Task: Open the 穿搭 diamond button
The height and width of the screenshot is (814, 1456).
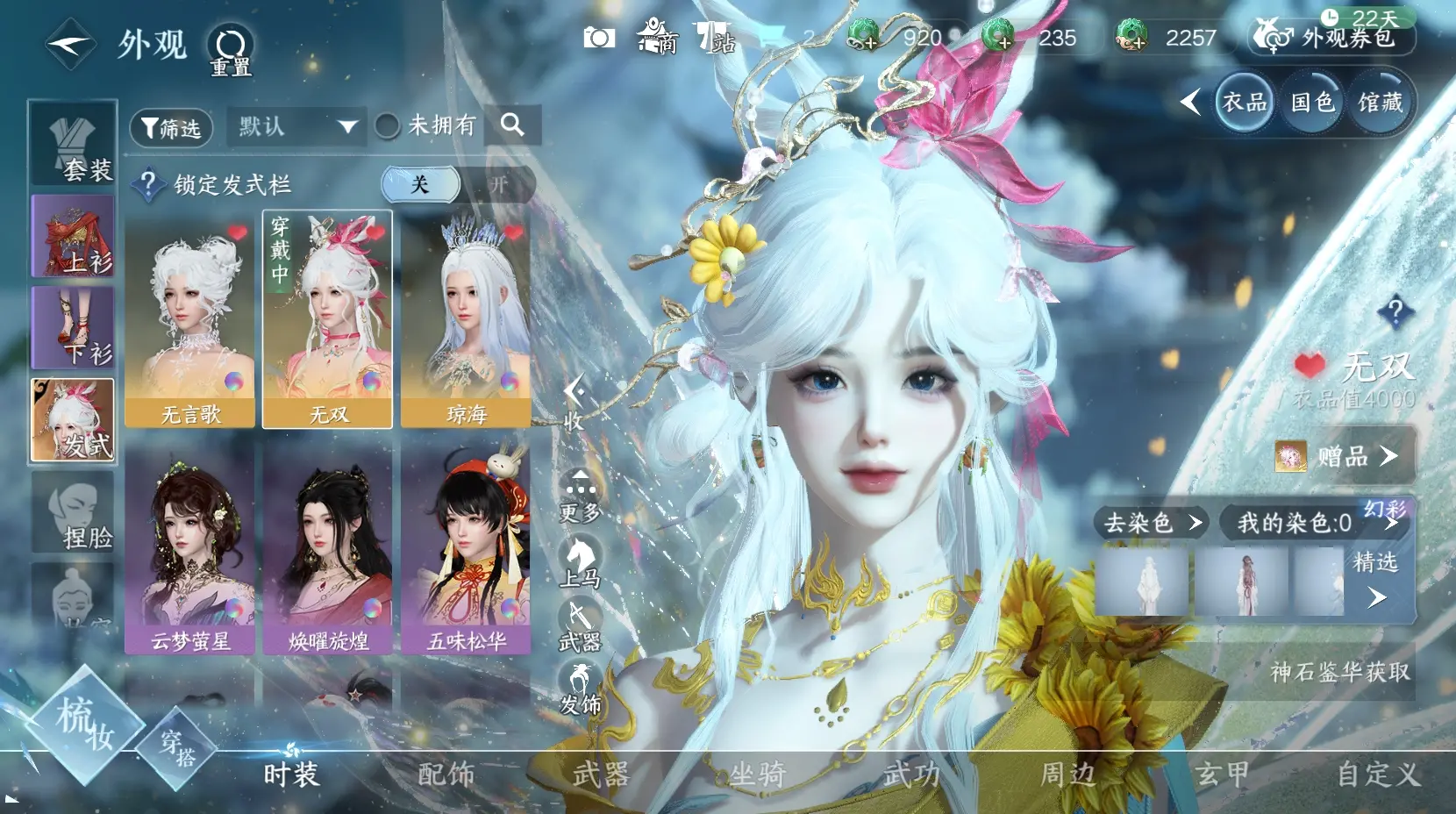Action: coord(176,748)
